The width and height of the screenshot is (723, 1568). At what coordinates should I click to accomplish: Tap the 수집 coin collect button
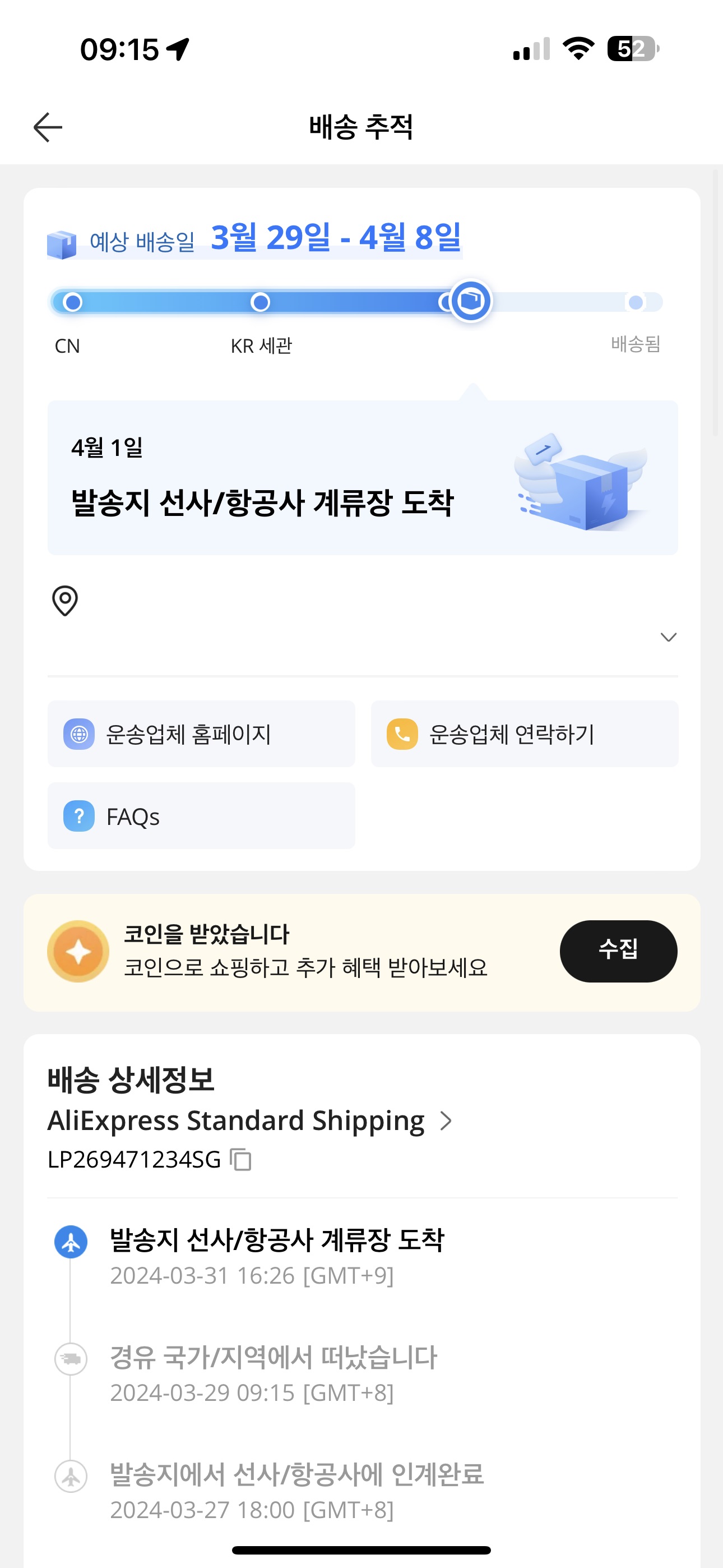618,951
